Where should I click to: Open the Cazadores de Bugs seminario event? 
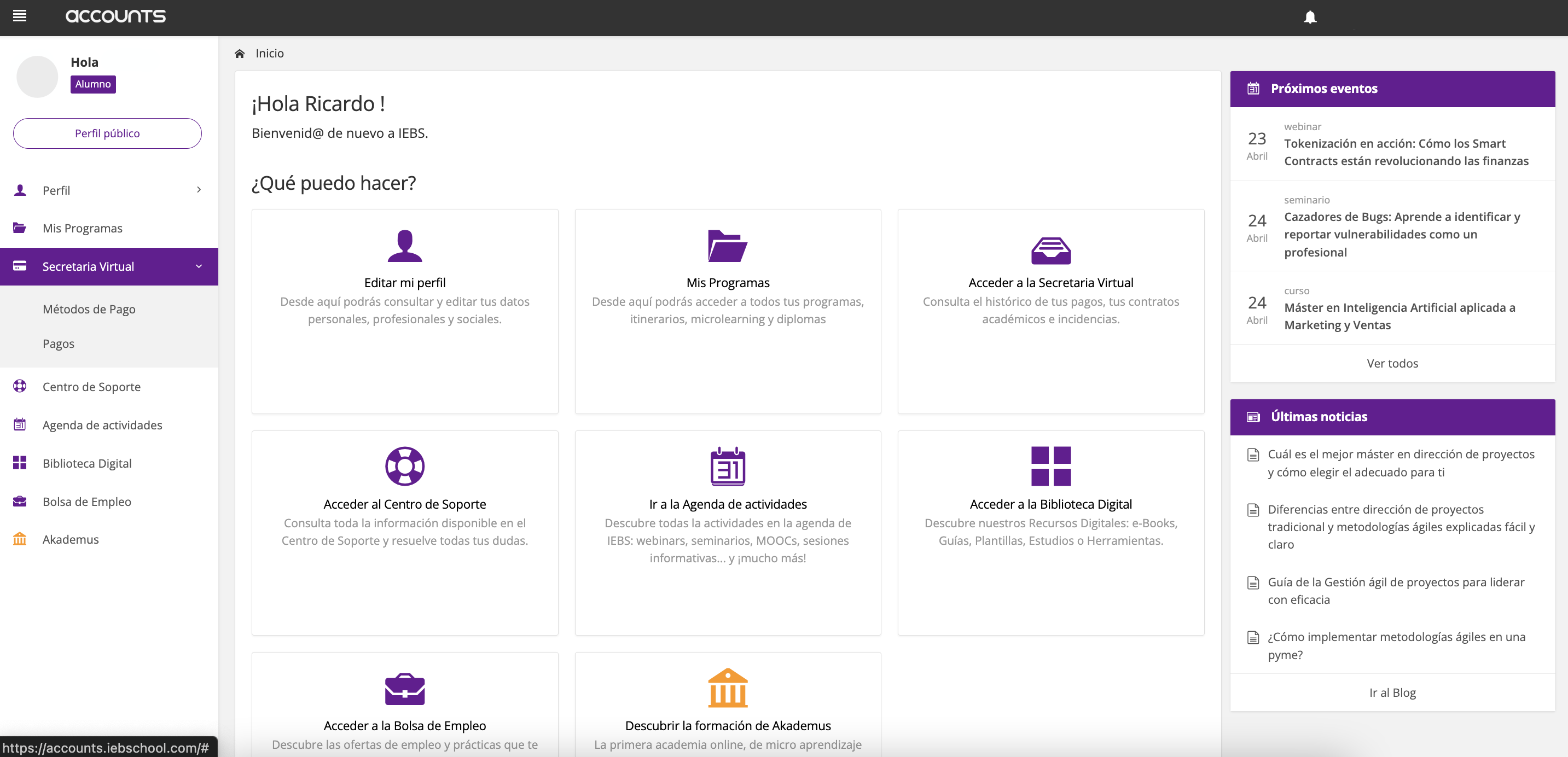point(1402,234)
